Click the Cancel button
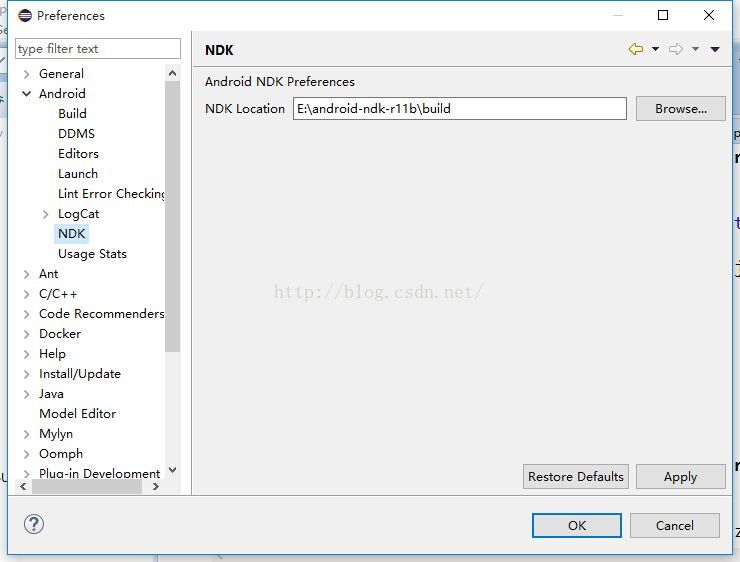 point(675,525)
